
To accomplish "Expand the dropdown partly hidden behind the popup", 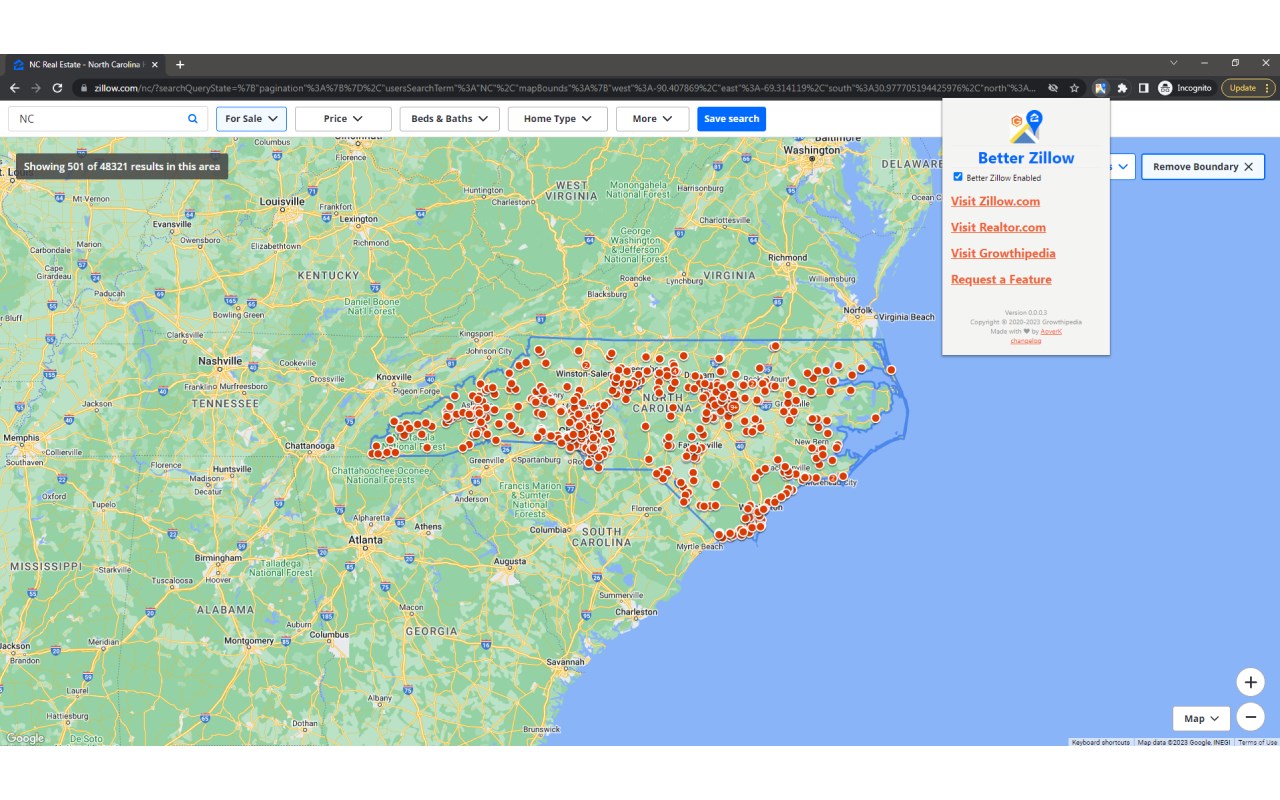I will [x=1123, y=166].
